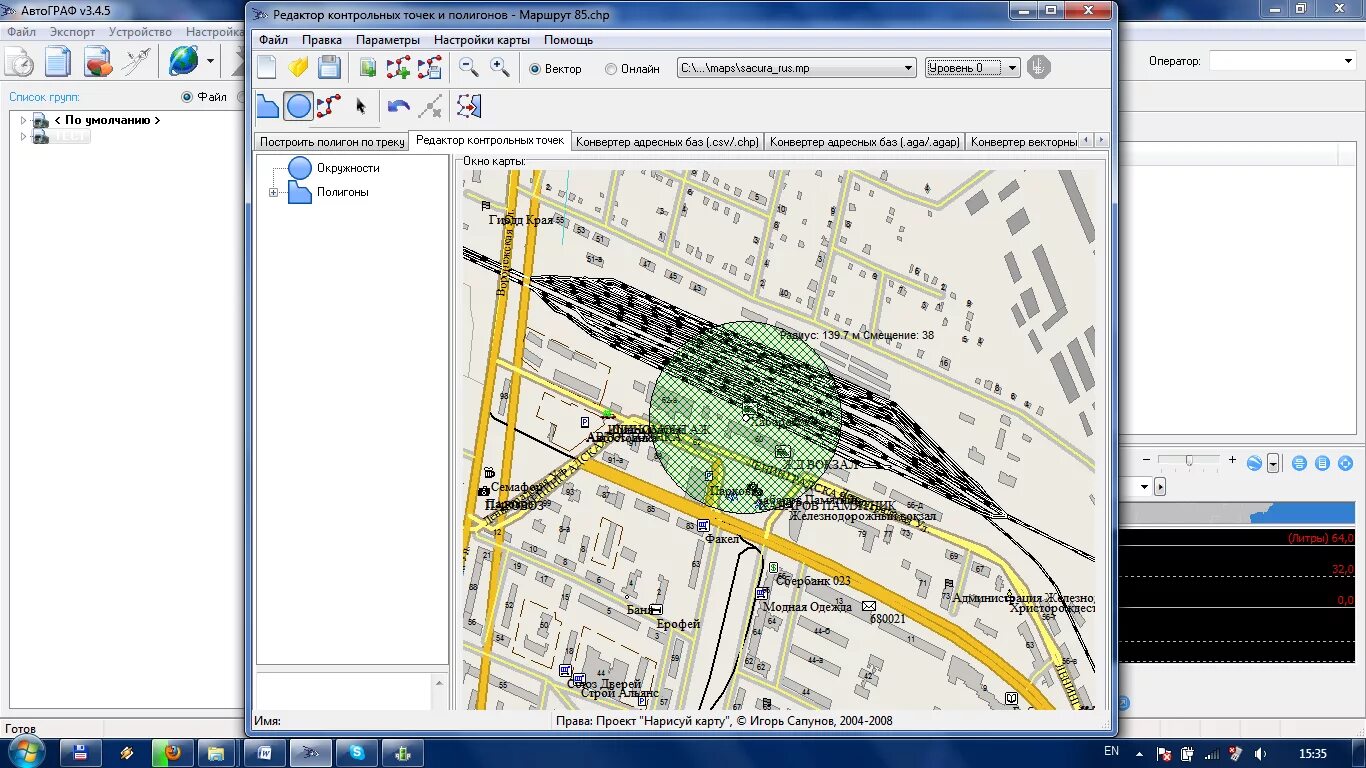This screenshot has width=1366, height=768.
Task: Open the Экспорт menu in AutoGRAPH window
Action: click(x=72, y=32)
